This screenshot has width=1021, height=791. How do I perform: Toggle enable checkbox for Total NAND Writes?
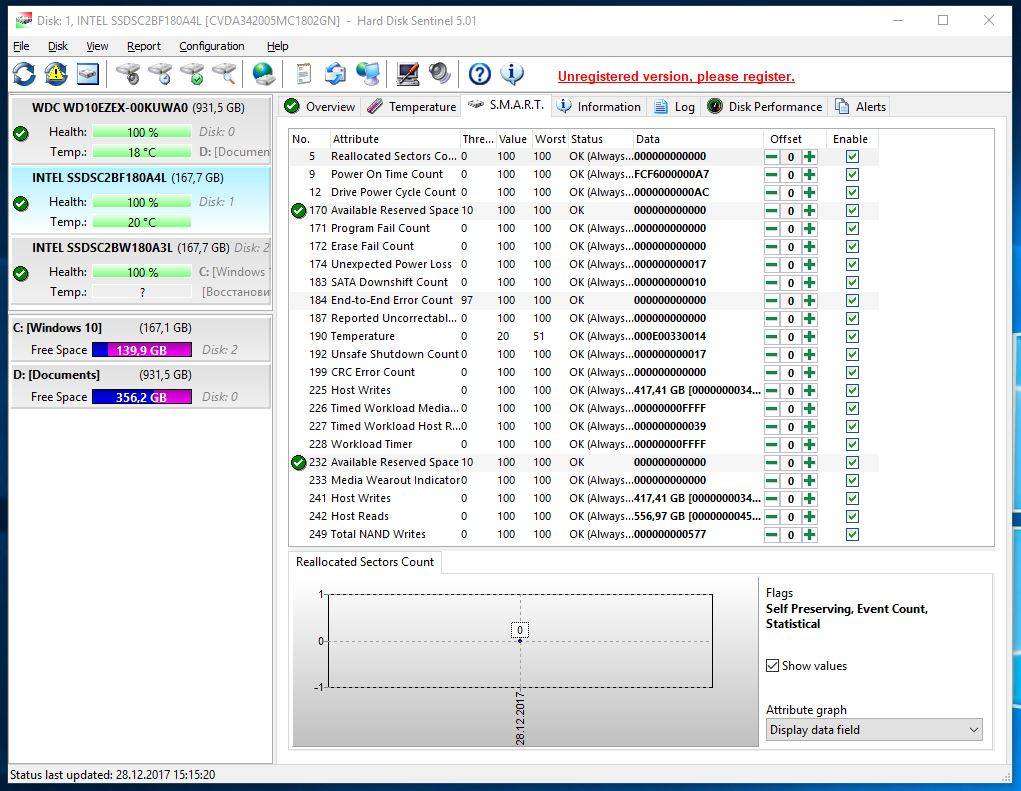pos(852,535)
